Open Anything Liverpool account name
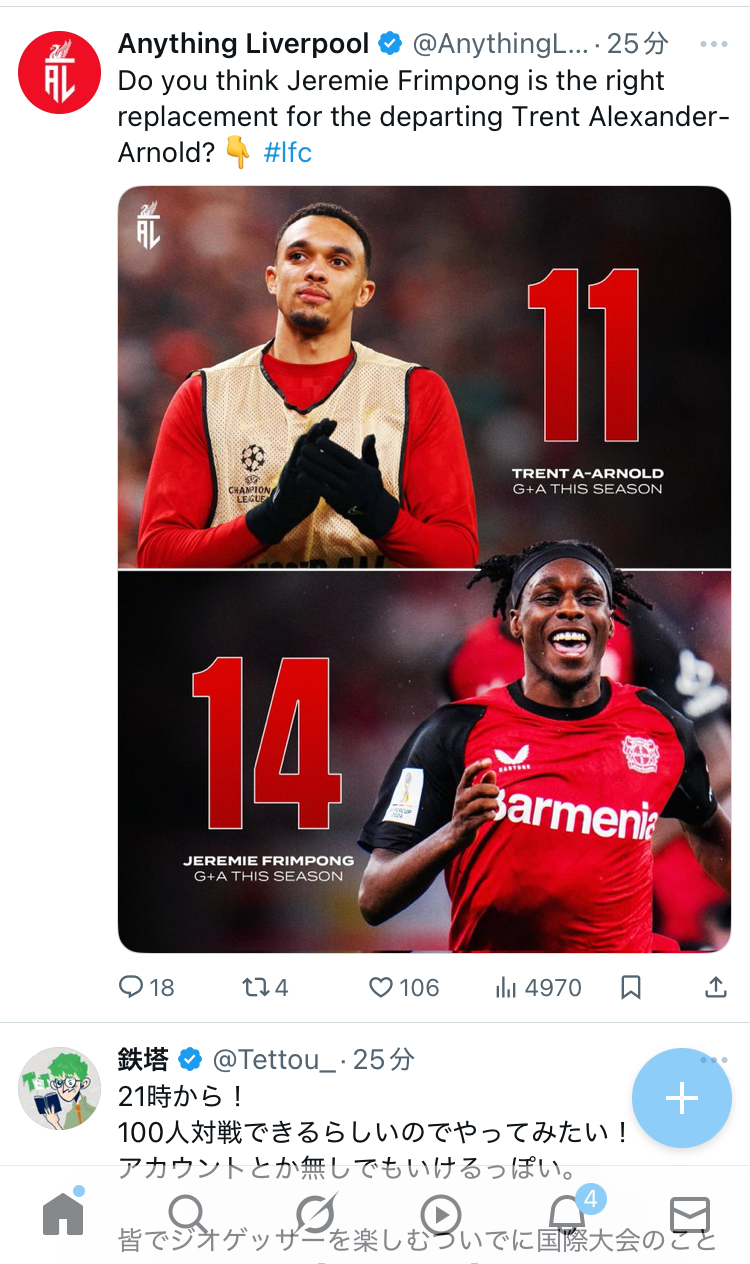750x1264 pixels. coord(244,43)
